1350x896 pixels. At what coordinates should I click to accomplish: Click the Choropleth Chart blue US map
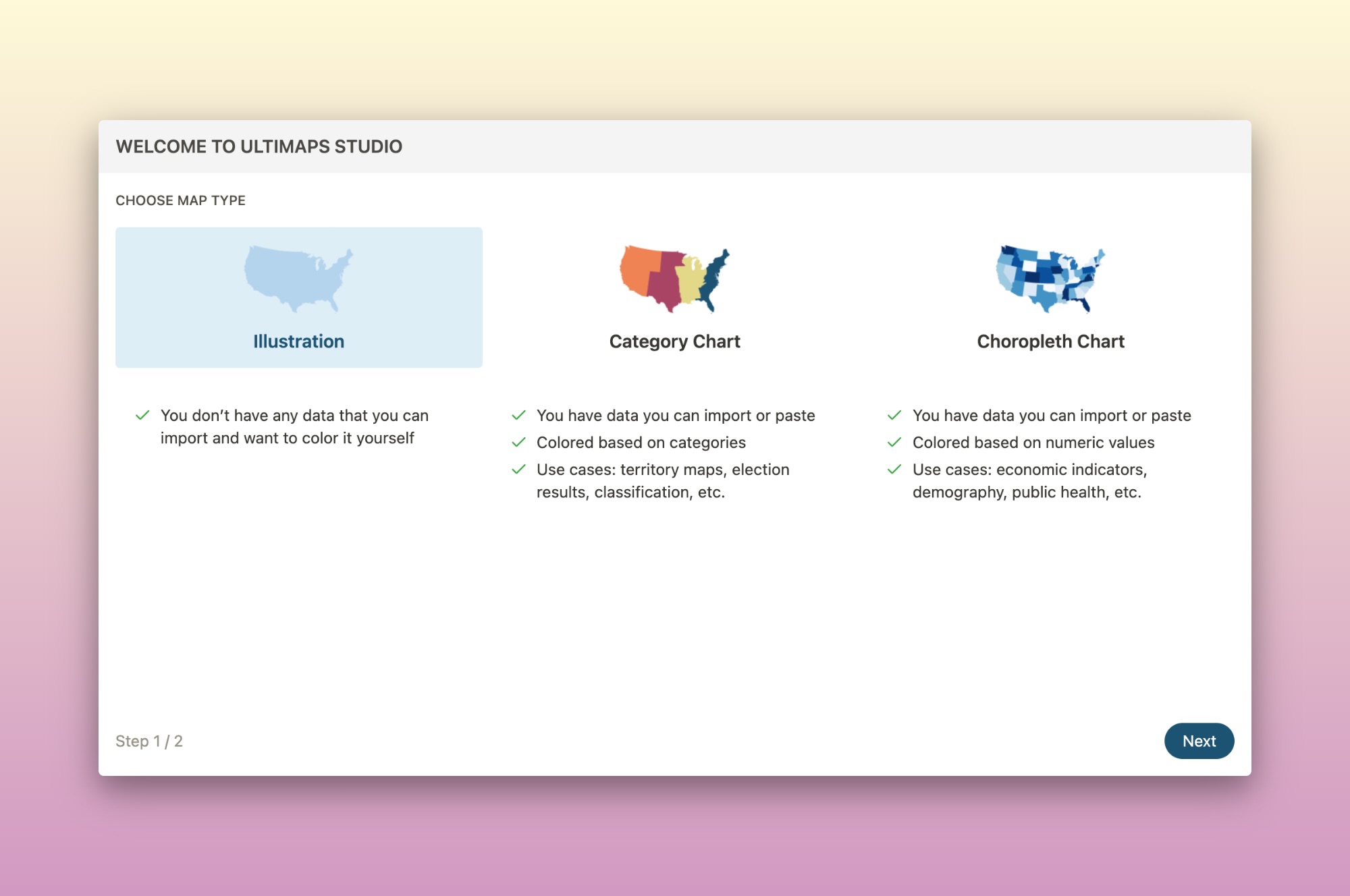click(1050, 279)
